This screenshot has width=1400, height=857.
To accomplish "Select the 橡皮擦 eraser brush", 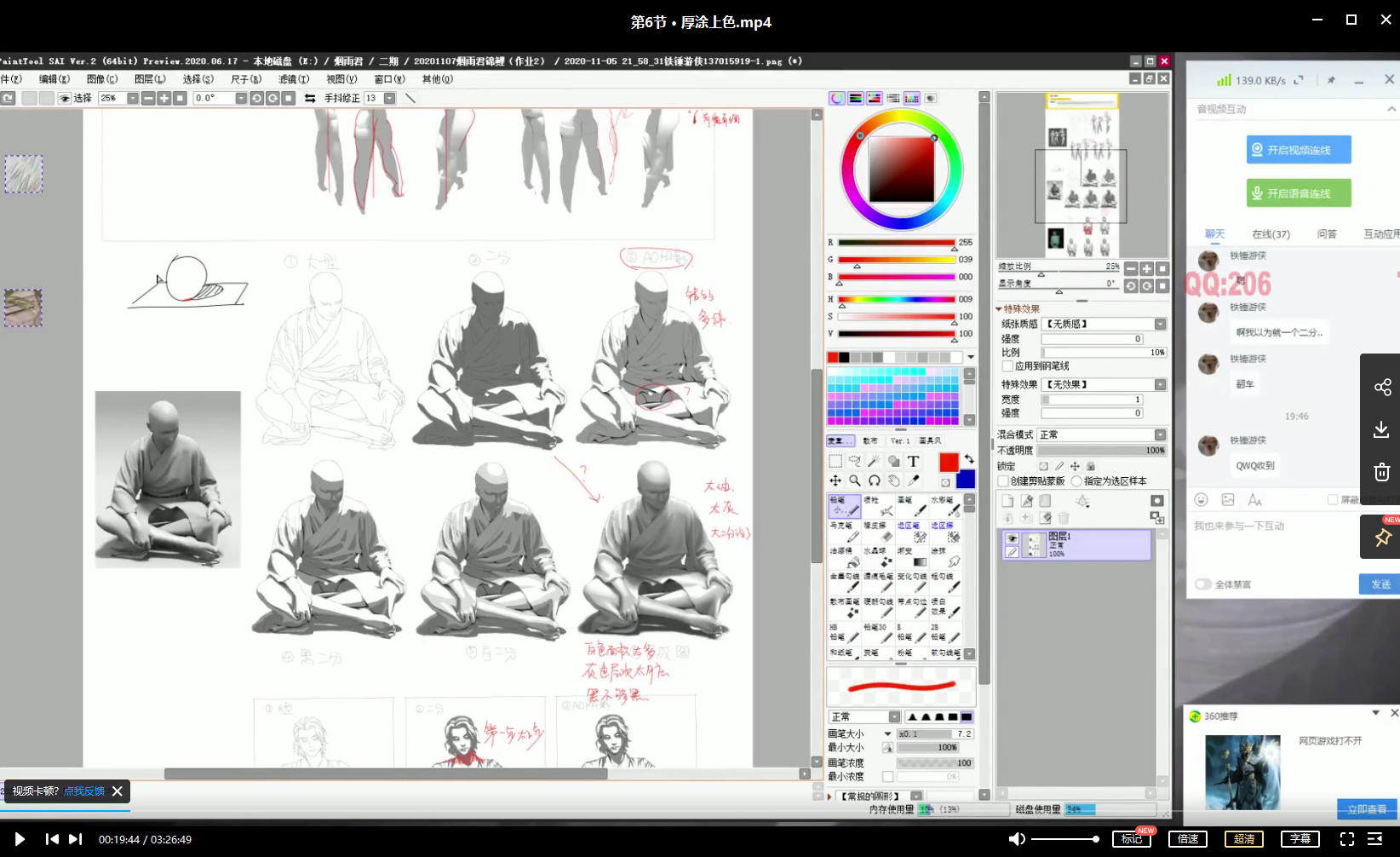I will click(x=878, y=532).
